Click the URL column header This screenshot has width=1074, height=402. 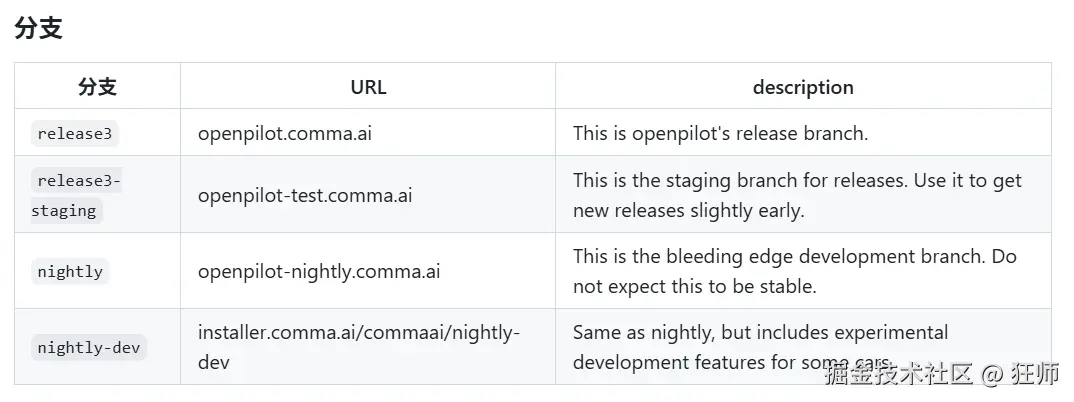click(368, 87)
